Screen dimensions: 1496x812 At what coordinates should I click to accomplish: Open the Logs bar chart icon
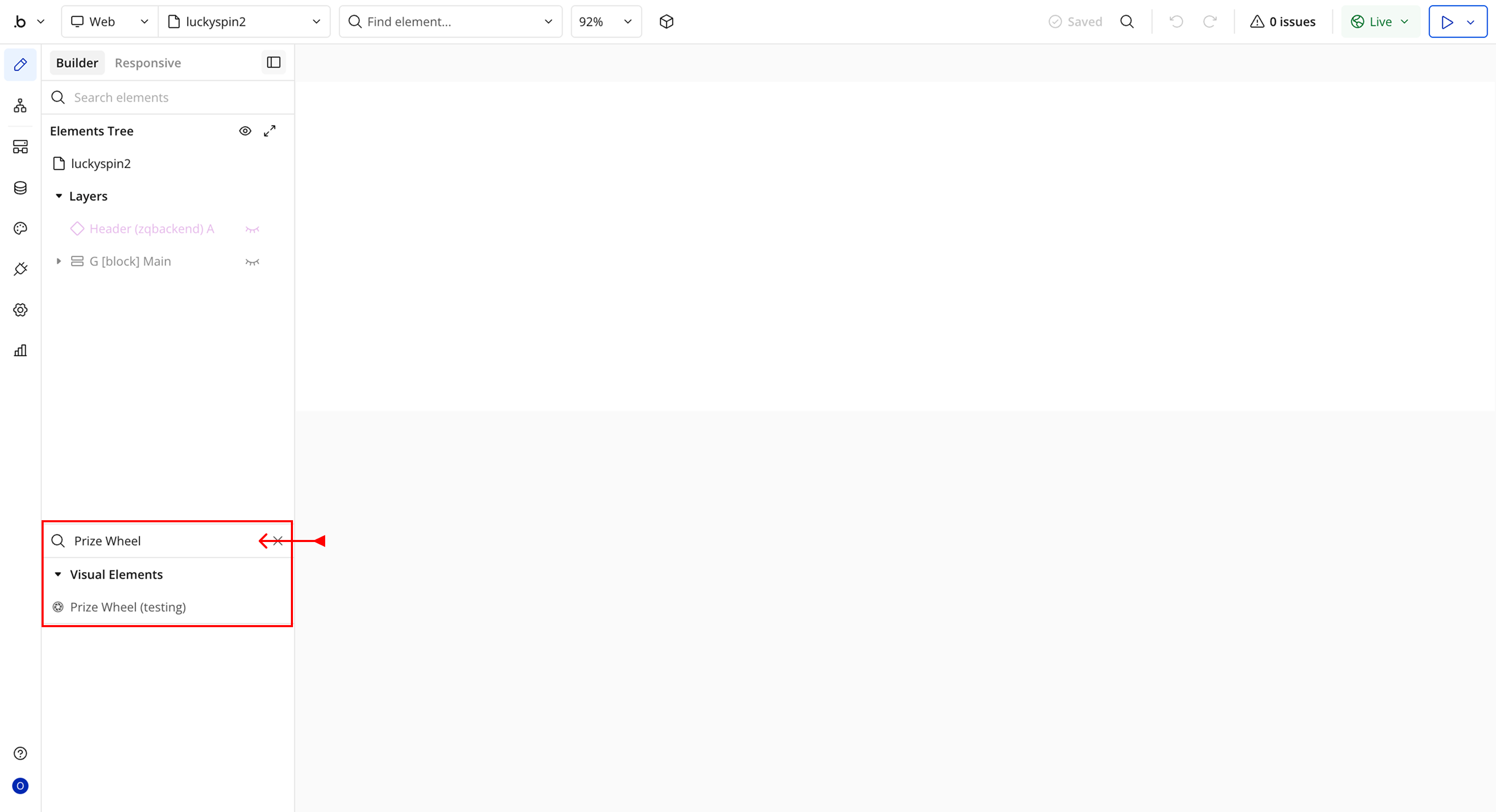point(20,350)
